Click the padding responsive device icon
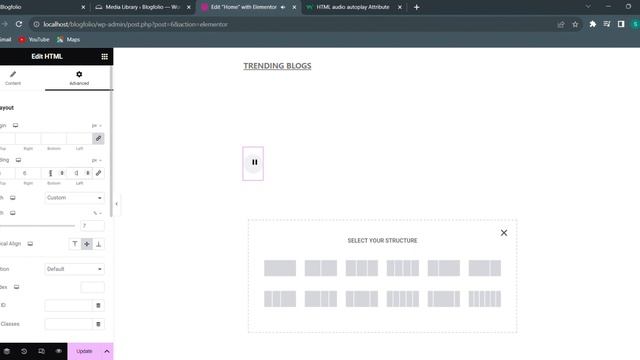The image size is (640, 360). pyautogui.click(x=18, y=160)
